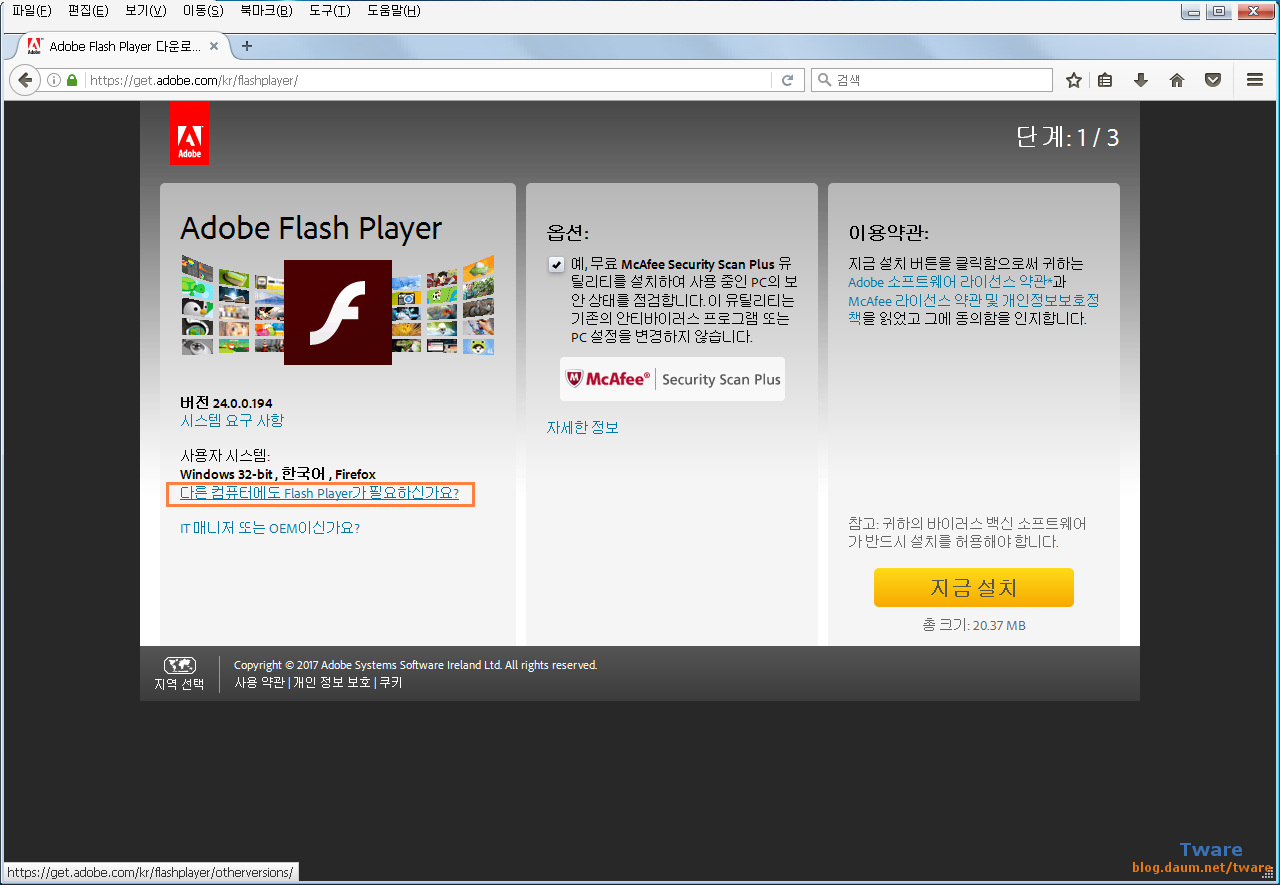This screenshot has width=1280, height=885.
Task: Click the URL address bar field
Action: (428, 80)
